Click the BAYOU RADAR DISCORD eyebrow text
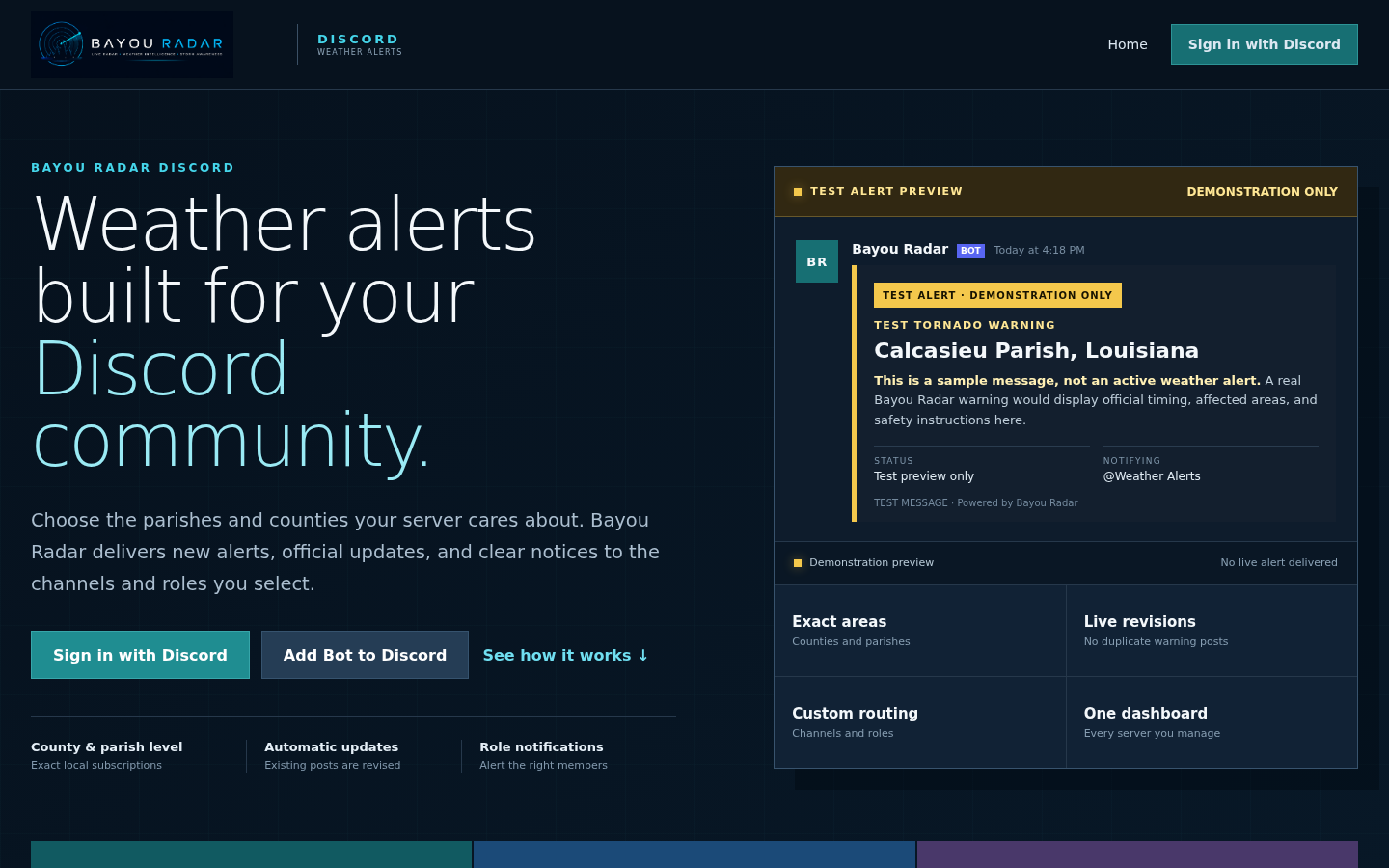1389x868 pixels. coord(133,168)
